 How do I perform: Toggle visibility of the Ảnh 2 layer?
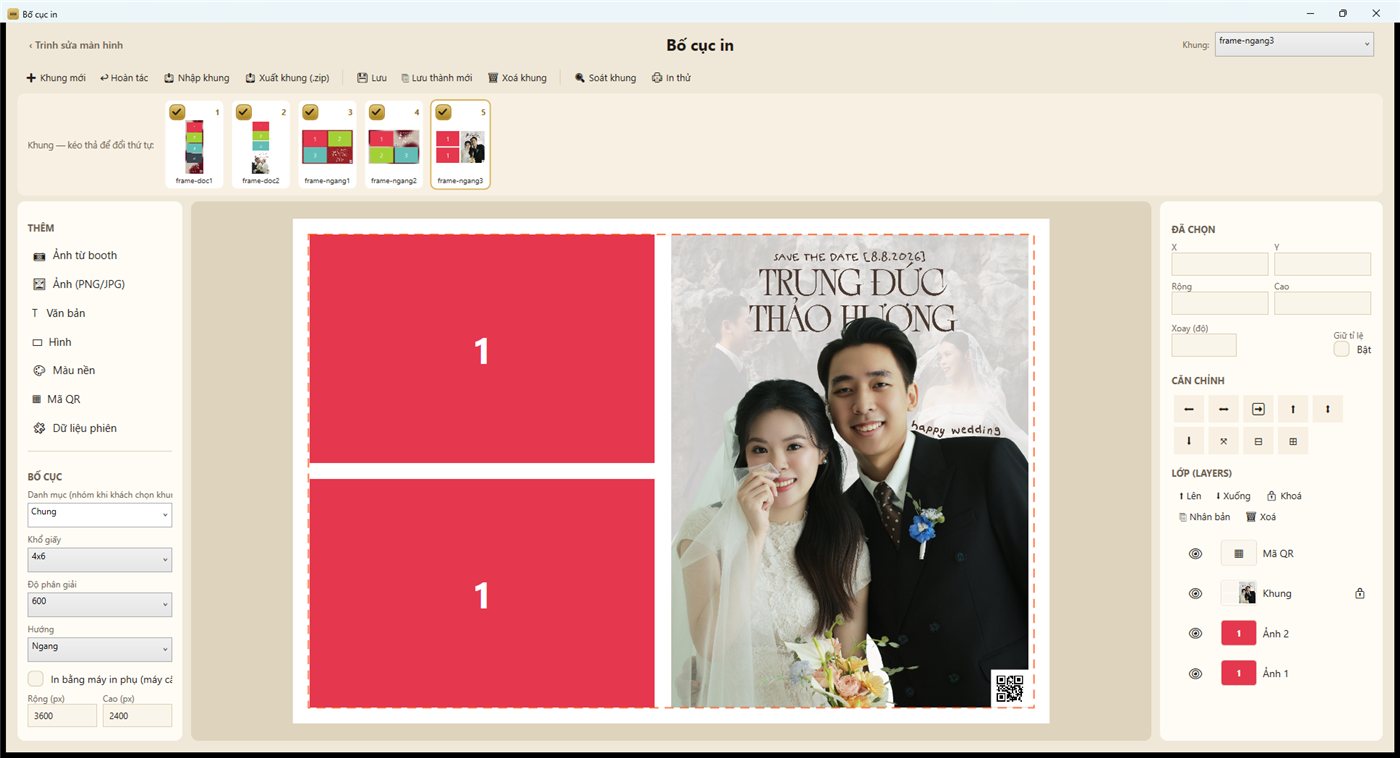click(x=1195, y=633)
